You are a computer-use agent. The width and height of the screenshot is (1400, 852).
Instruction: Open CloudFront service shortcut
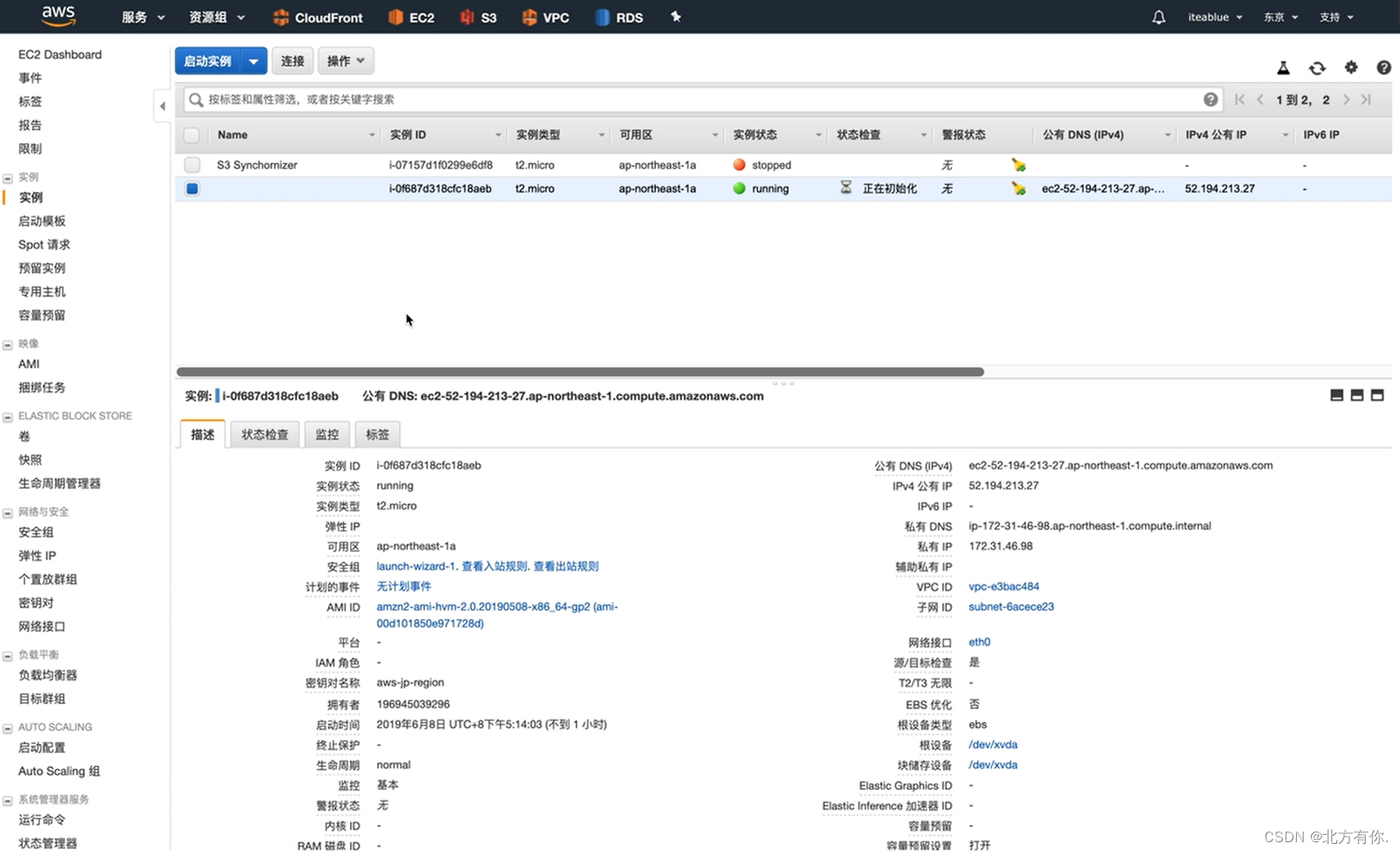tap(317, 17)
